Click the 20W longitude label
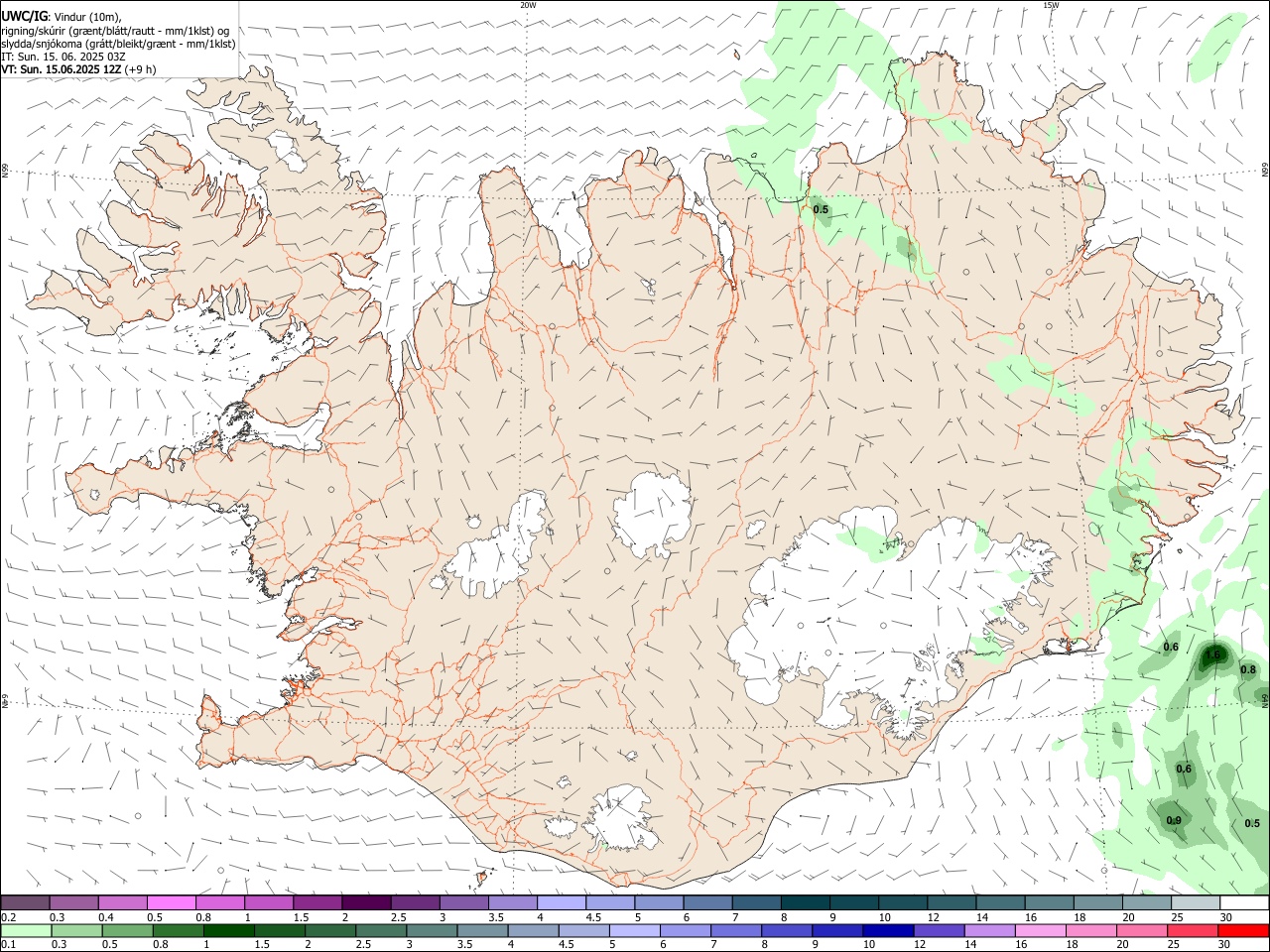Viewport: 1270px width, 952px height. pos(528,5)
